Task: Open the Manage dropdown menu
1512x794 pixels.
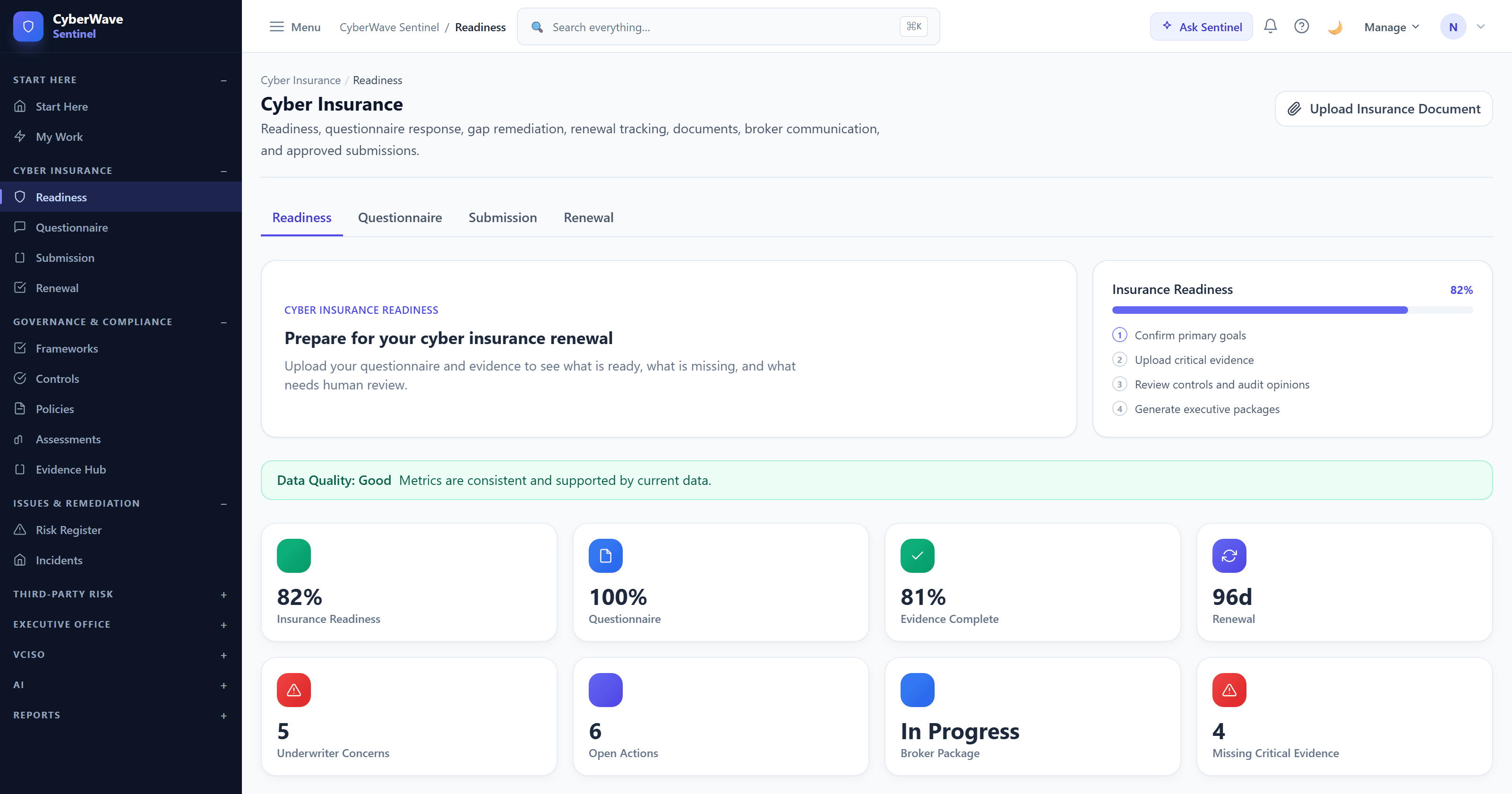Action: point(1392,27)
